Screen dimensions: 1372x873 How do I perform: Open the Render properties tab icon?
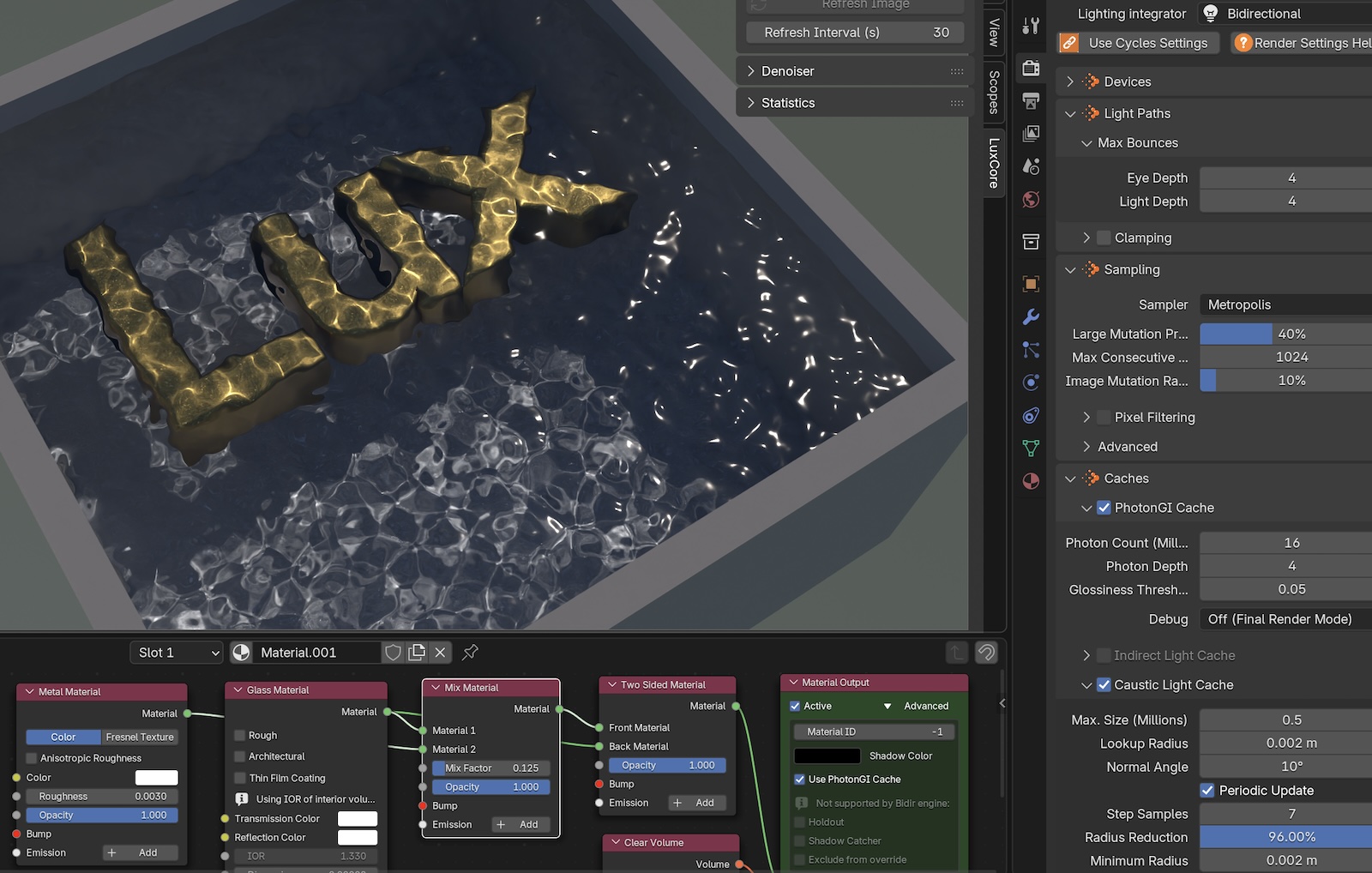[x=1031, y=68]
